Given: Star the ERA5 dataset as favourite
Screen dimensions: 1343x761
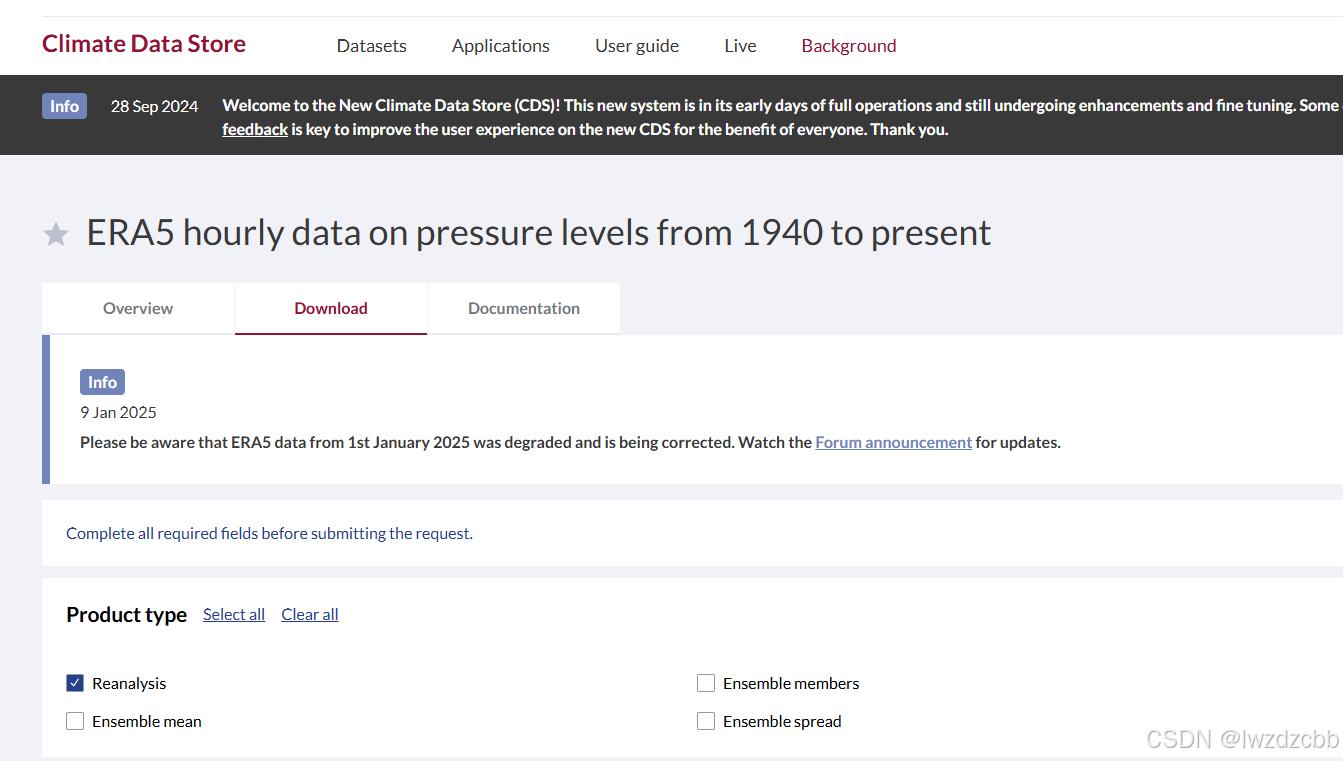Looking at the screenshot, I should tap(56, 235).
